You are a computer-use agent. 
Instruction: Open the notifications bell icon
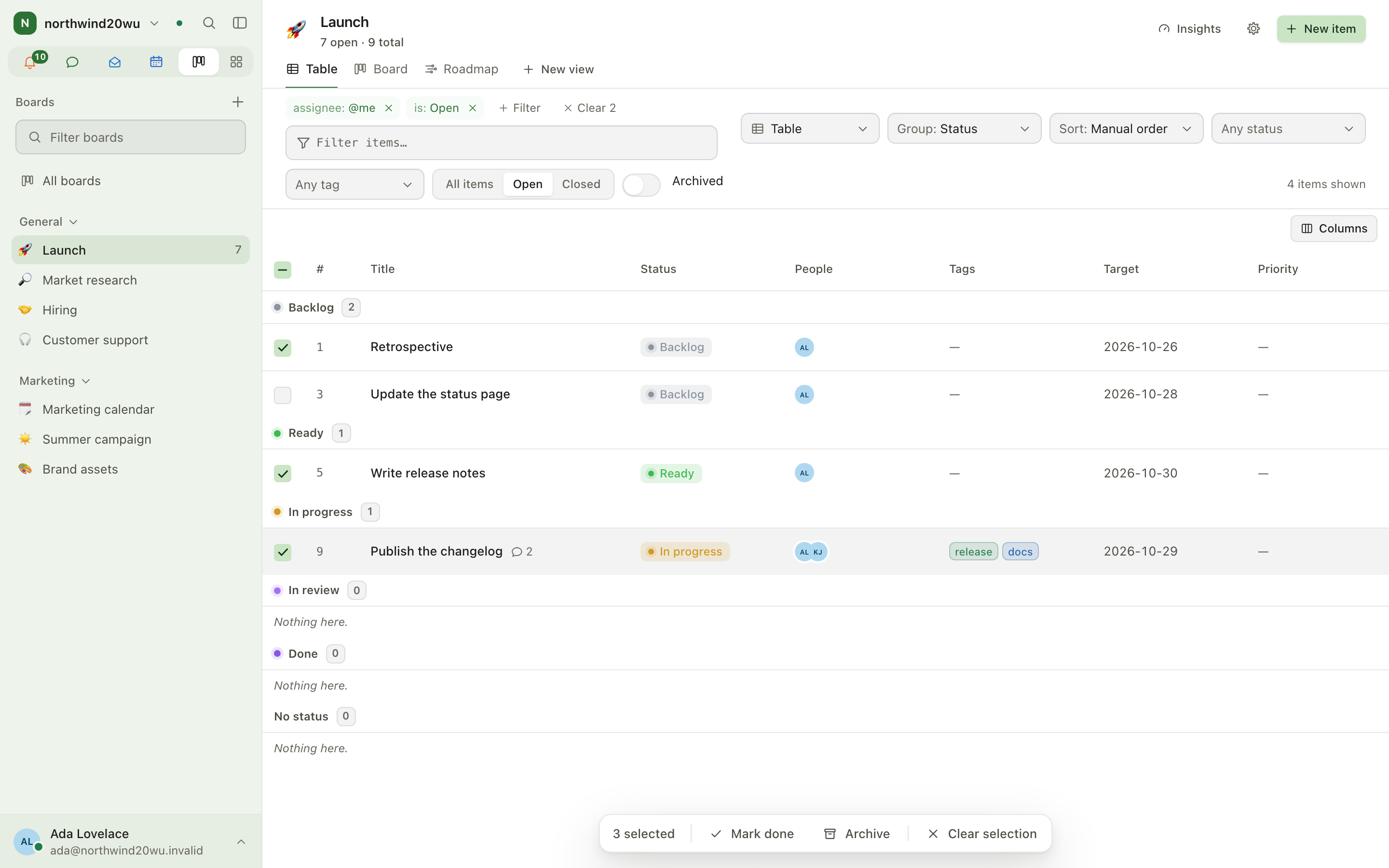coord(30,62)
